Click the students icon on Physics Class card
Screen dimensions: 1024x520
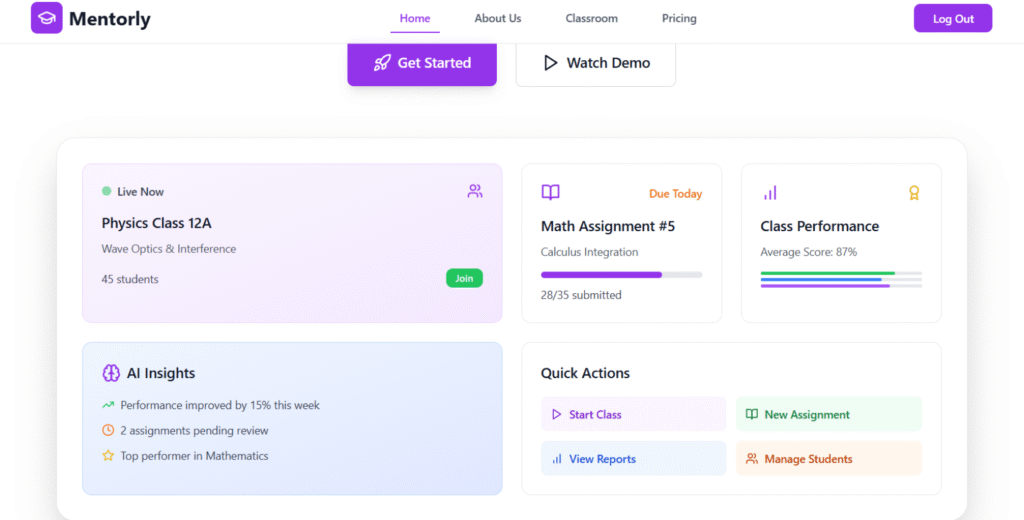(475, 191)
